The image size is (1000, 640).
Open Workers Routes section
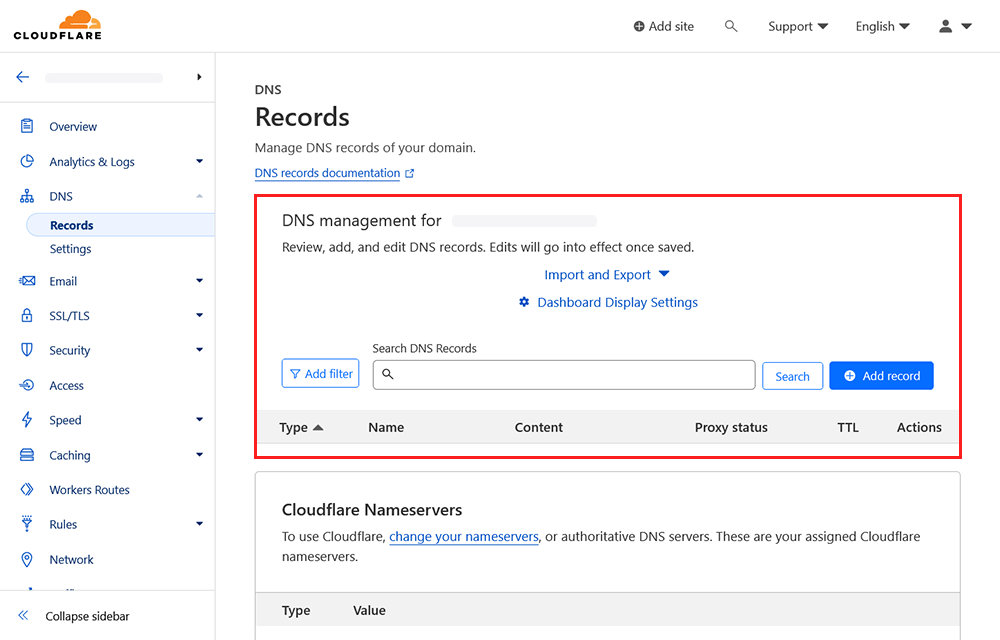89,490
